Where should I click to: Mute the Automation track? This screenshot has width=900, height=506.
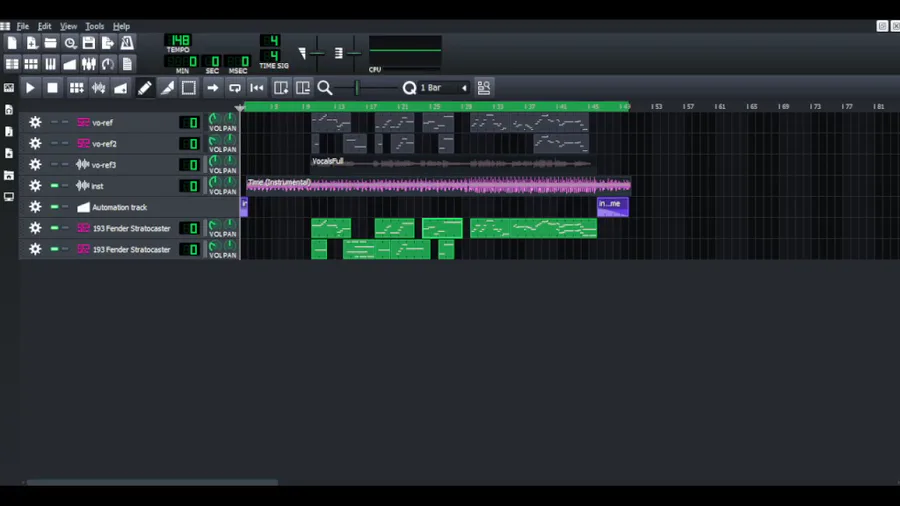click(55, 207)
